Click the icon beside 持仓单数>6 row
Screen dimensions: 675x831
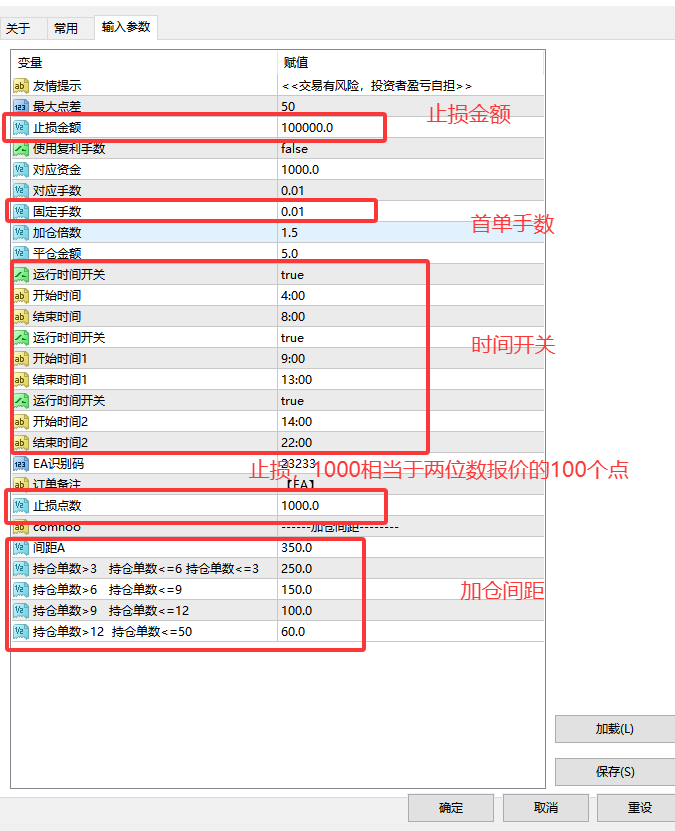(x=20, y=589)
